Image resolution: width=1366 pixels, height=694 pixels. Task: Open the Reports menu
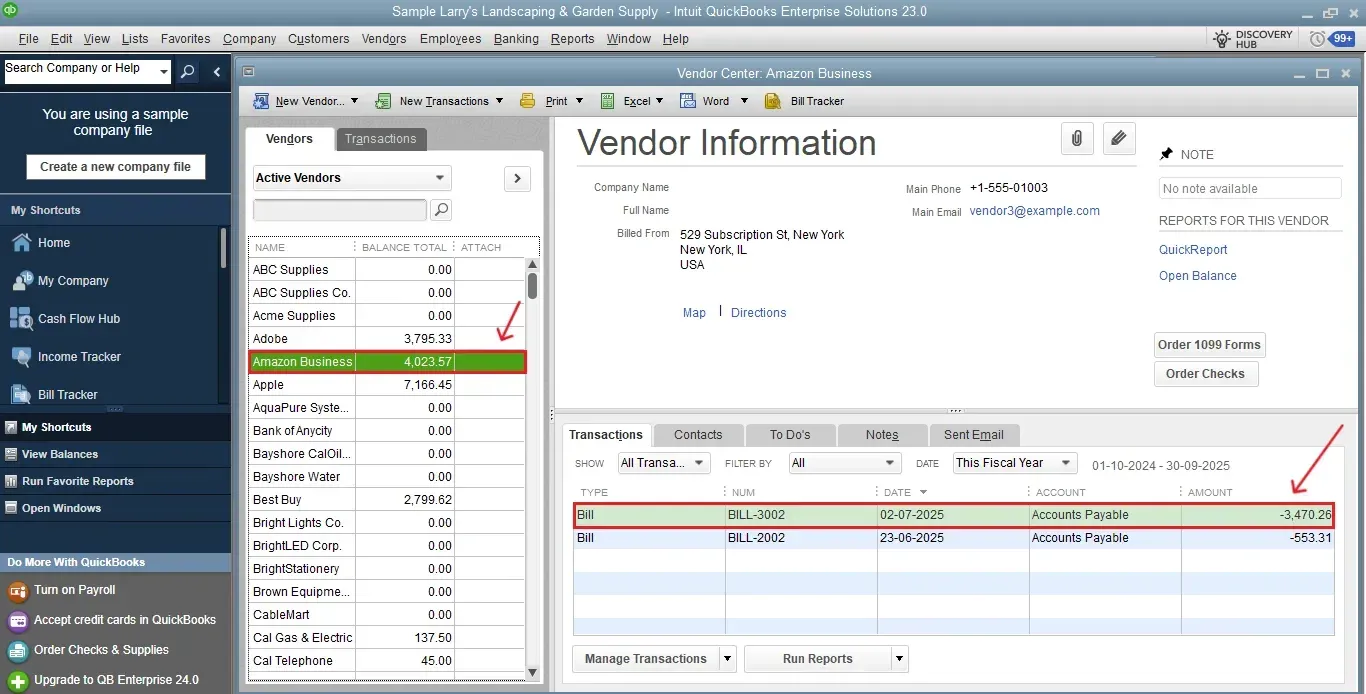(572, 39)
